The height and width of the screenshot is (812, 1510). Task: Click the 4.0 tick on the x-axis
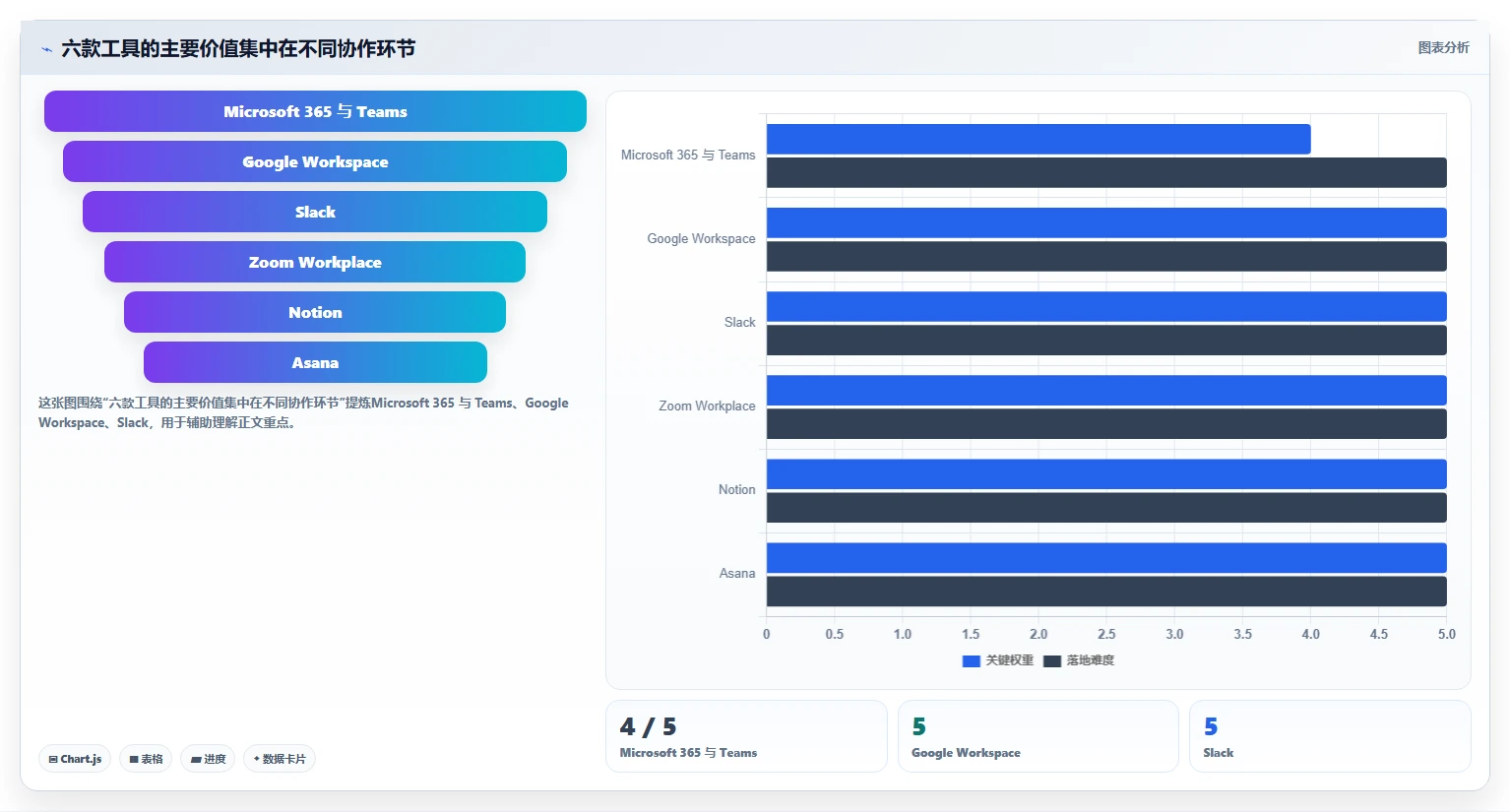(x=1310, y=634)
